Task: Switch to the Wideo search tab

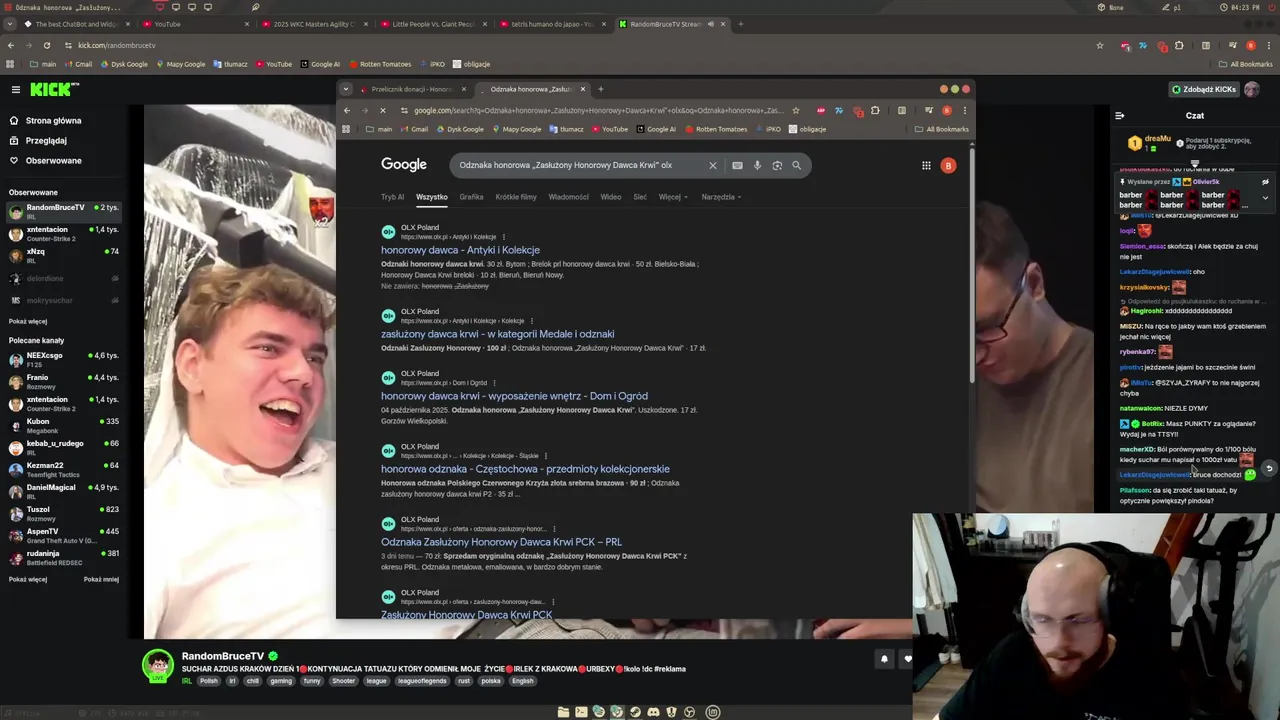Action: click(x=610, y=197)
